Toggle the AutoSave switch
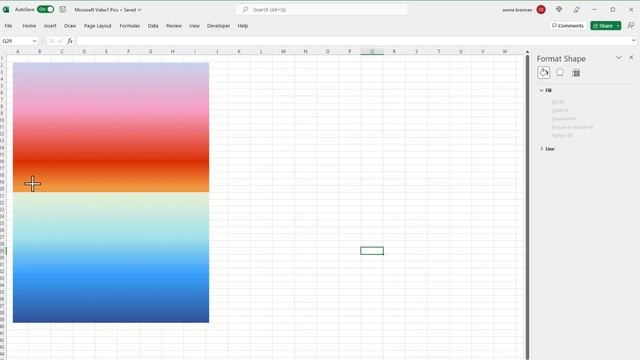Image resolution: width=640 pixels, height=360 pixels. coord(45,9)
